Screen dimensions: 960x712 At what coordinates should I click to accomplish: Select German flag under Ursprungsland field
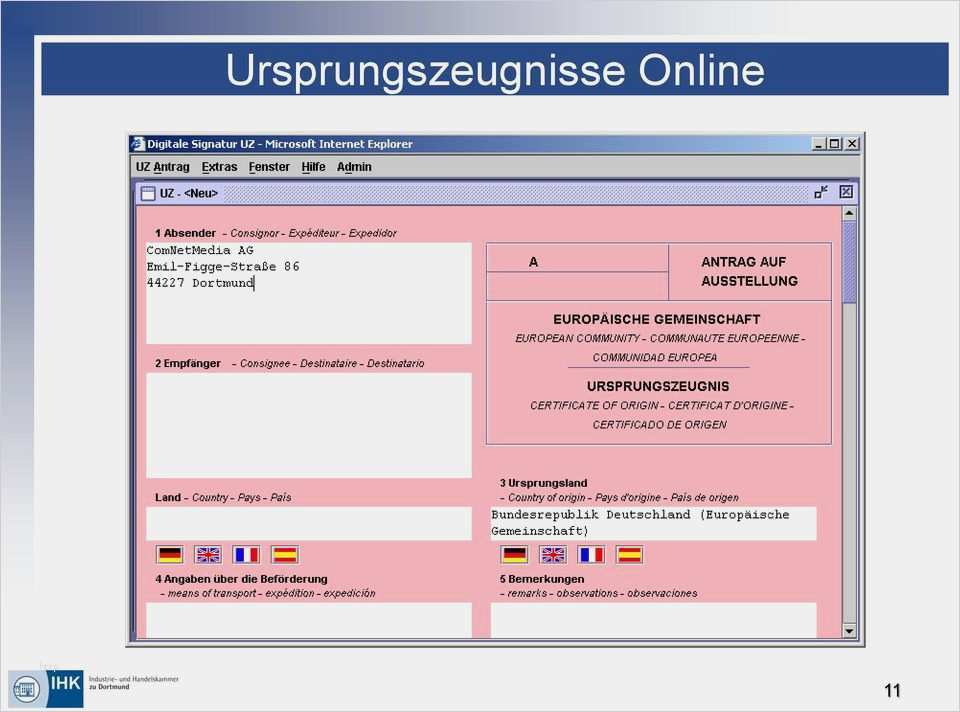coord(515,554)
